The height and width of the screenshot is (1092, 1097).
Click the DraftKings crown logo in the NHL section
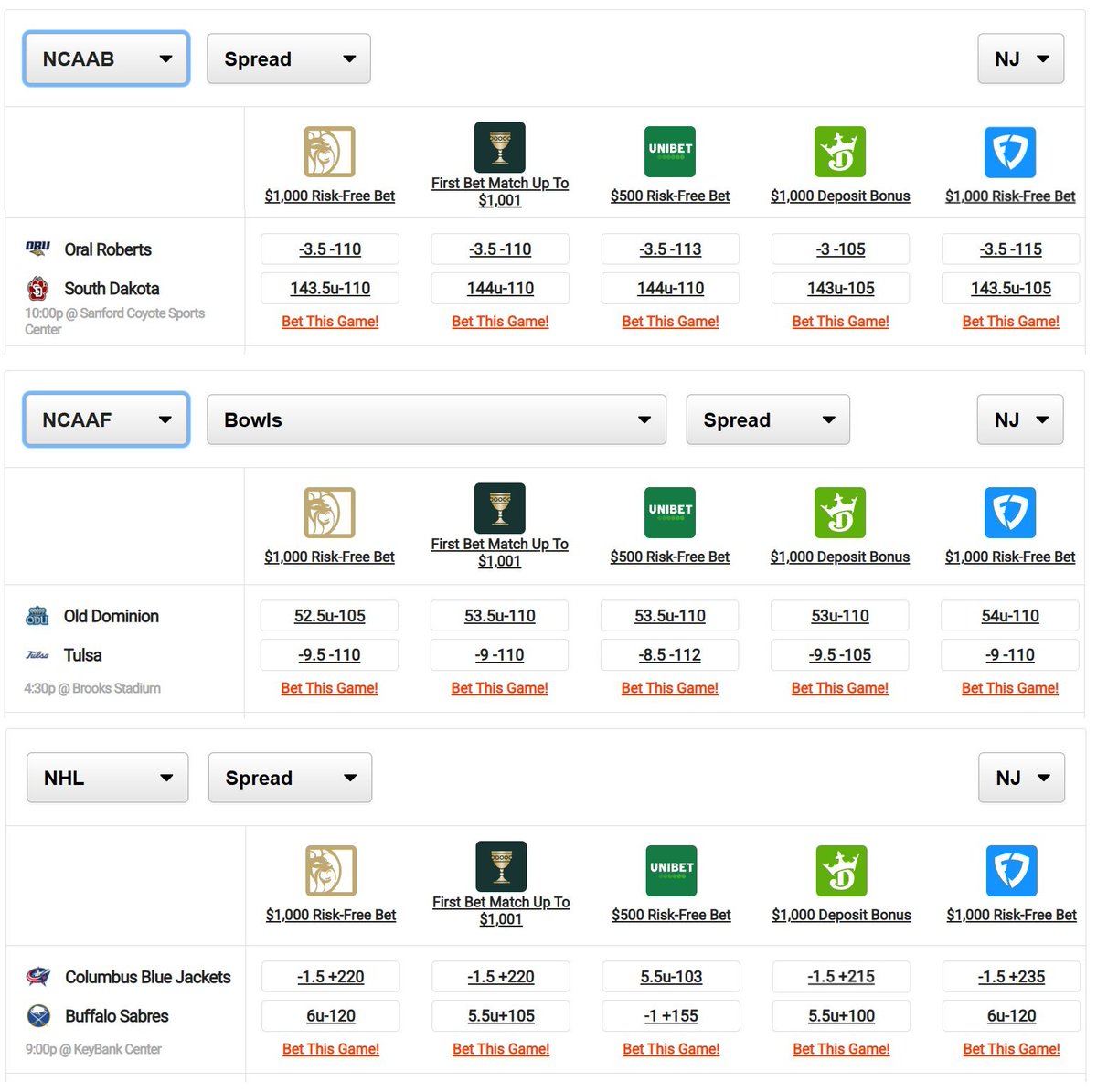point(841,871)
